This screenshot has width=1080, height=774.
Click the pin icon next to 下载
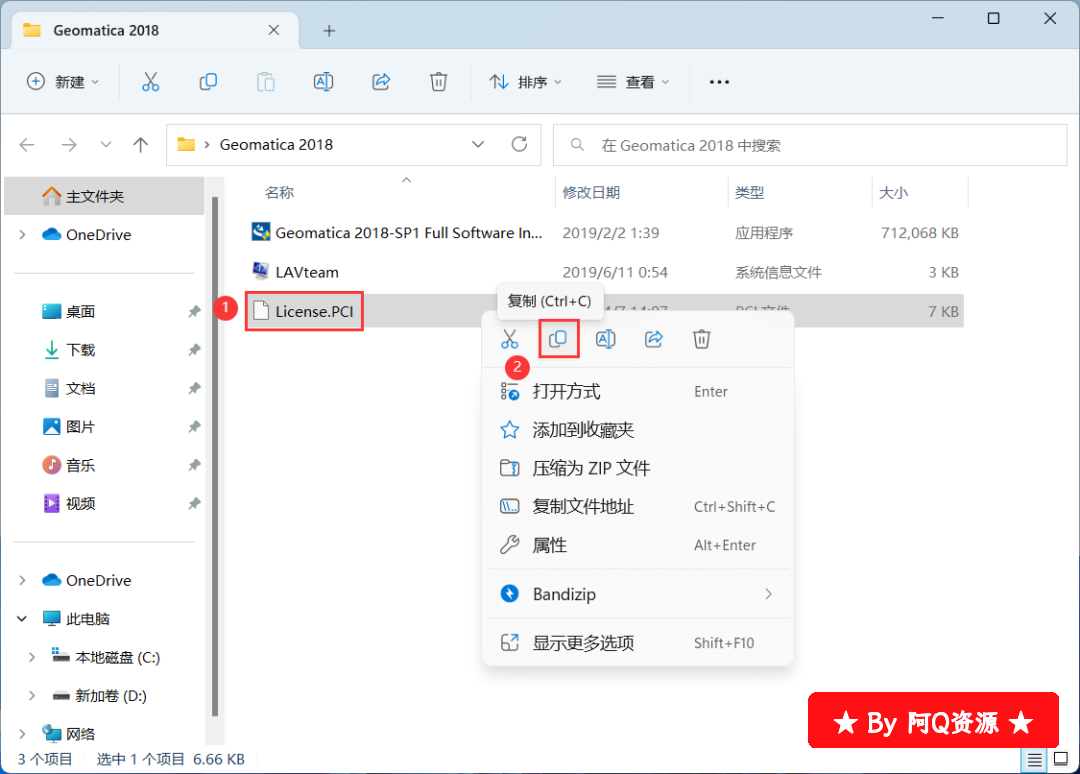pyautogui.click(x=194, y=350)
